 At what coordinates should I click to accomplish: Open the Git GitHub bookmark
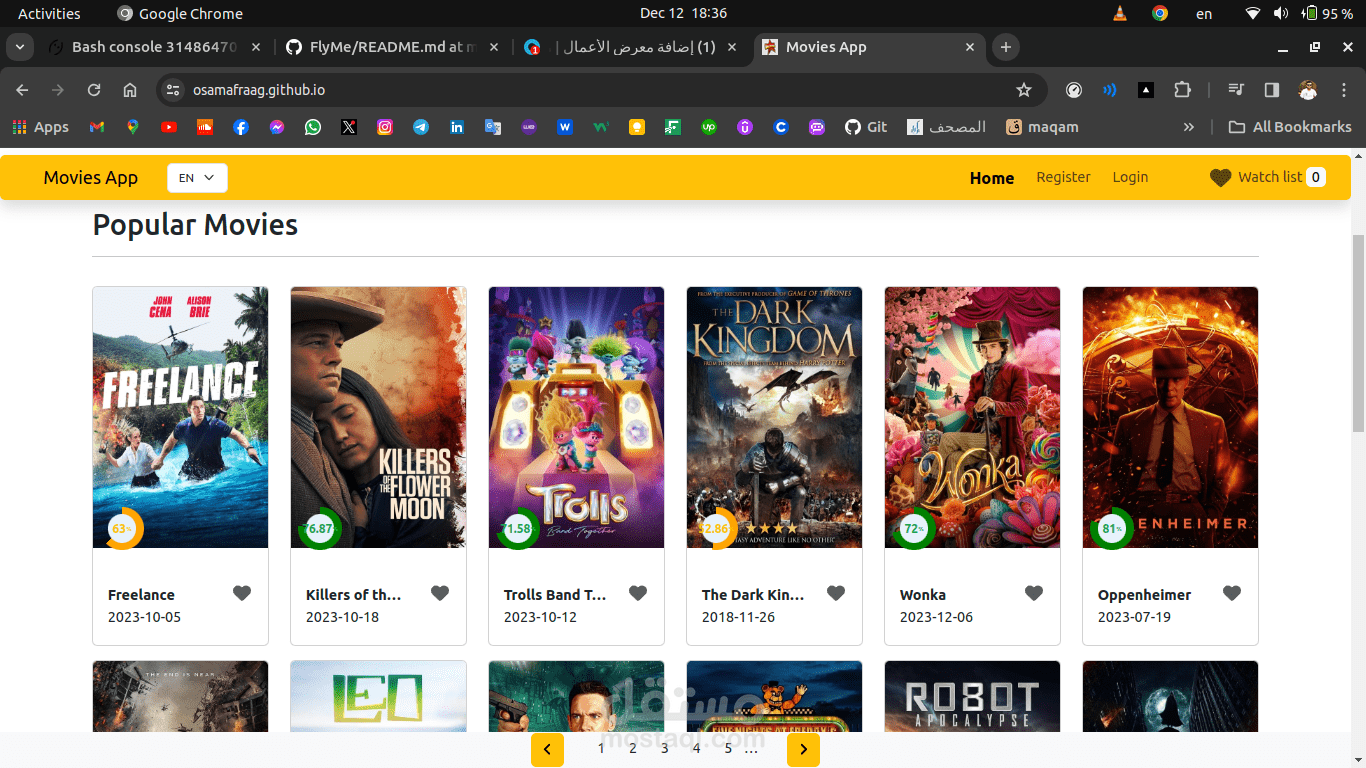866,127
